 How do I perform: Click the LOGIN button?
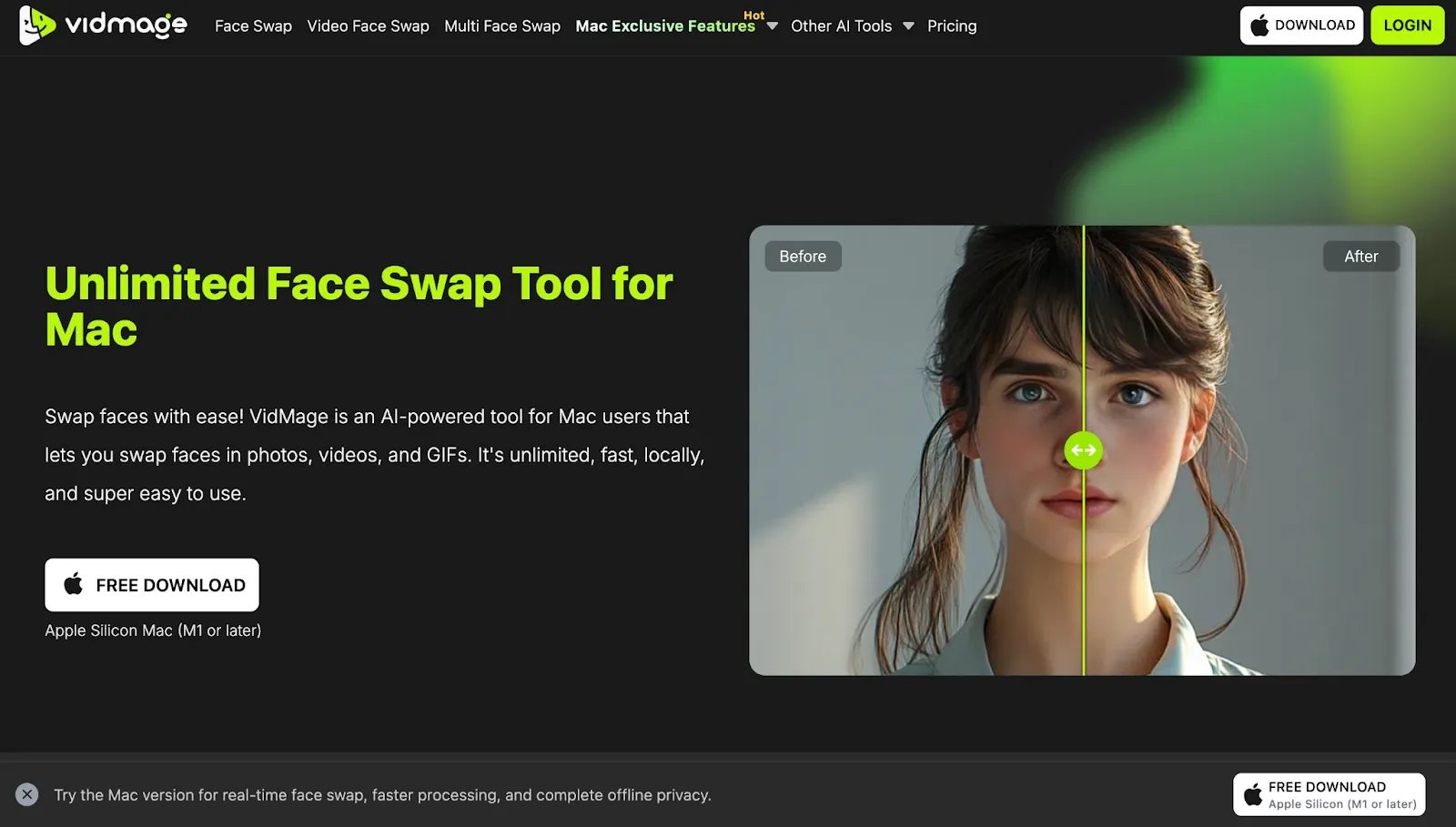(1407, 25)
